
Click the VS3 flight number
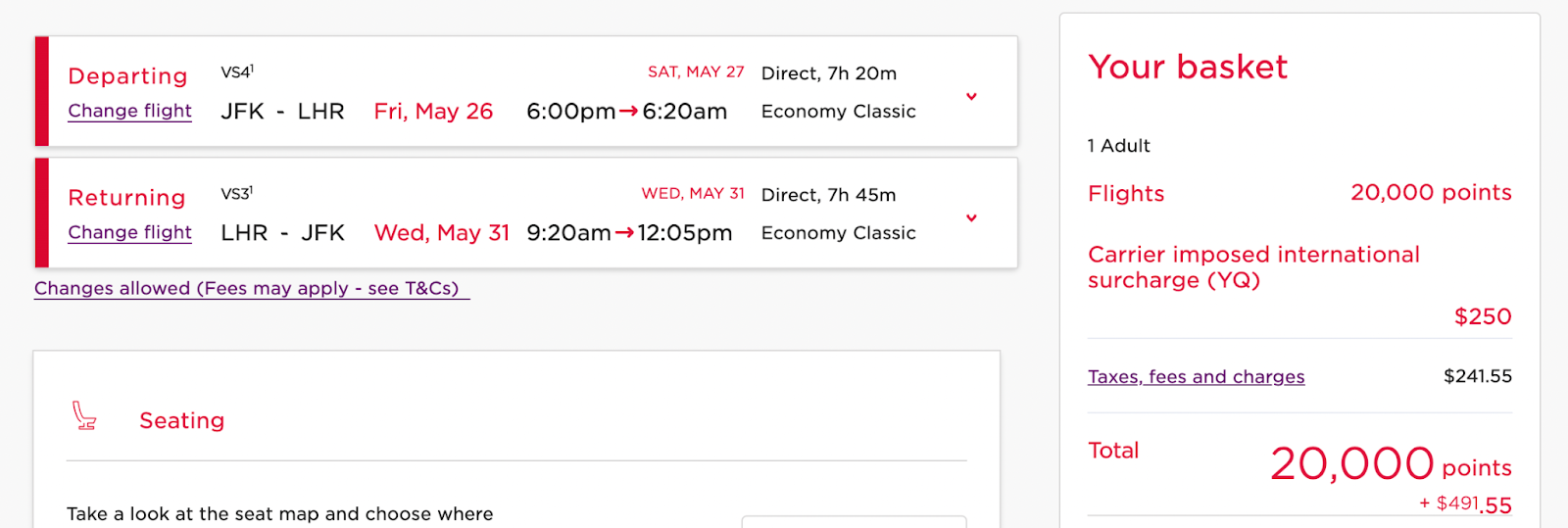(x=237, y=194)
